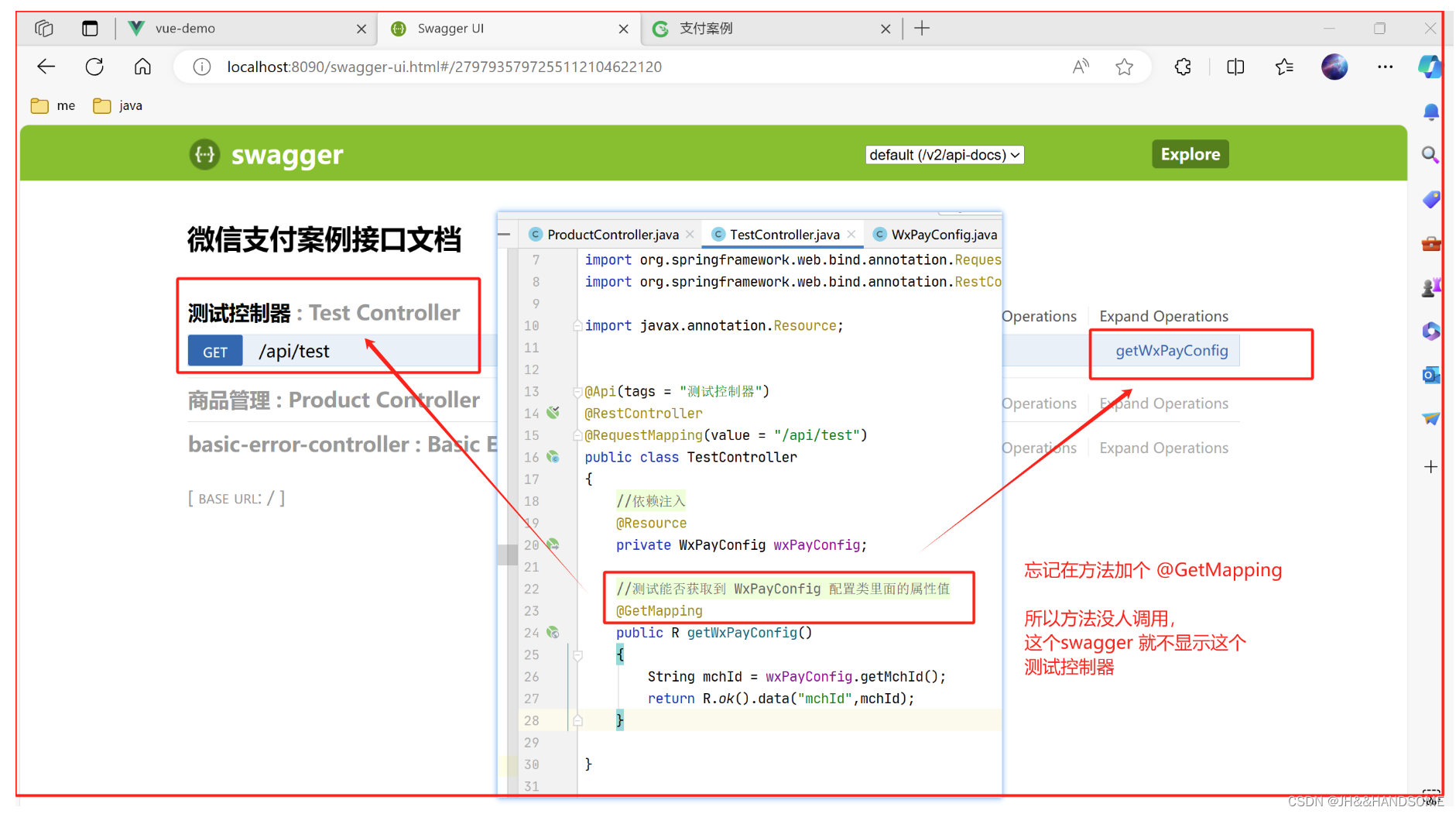Click the gutter icon on line 20
The image size is (1456, 814).
click(x=553, y=544)
